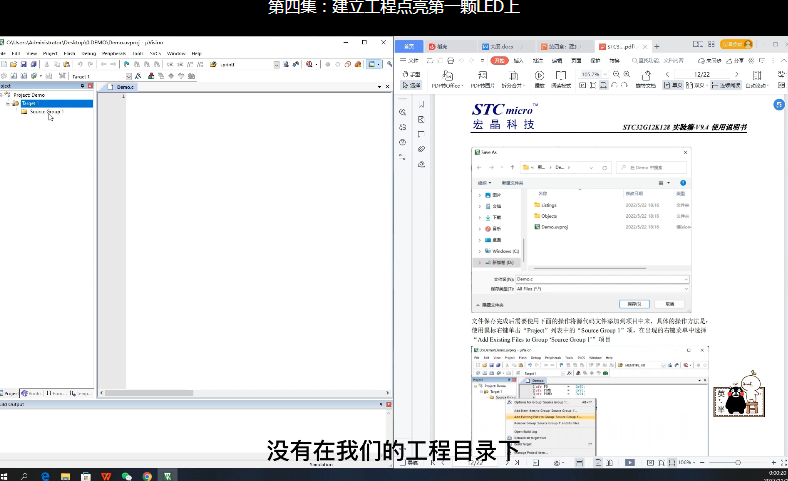This screenshot has width=788, height=481.
Task: Toggle pin on Keil Project panel
Action: pyautogui.click(x=82, y=86)
